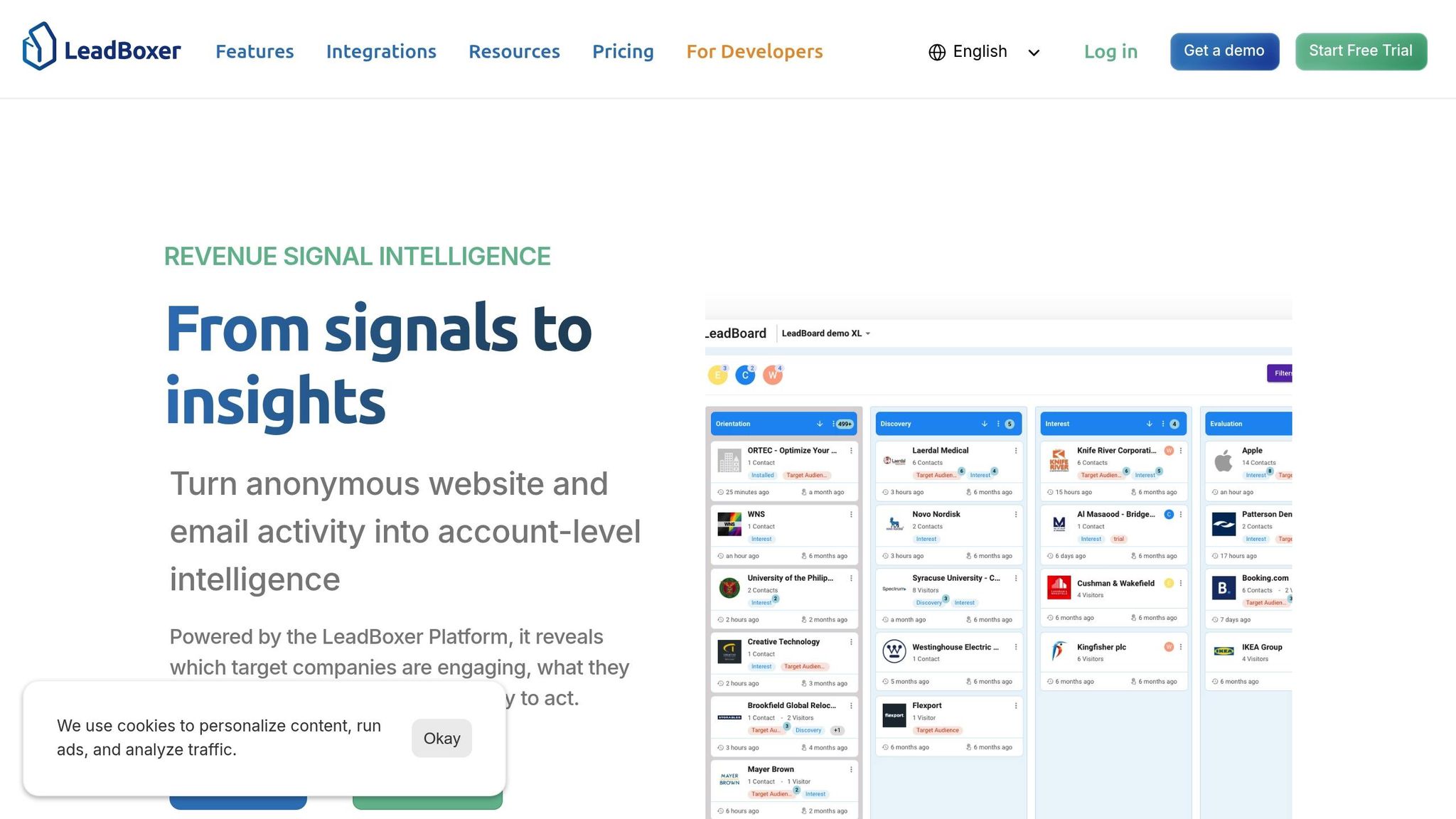Open the Resources menu
The image size is (1456, 819).
(x=514, y=52)
